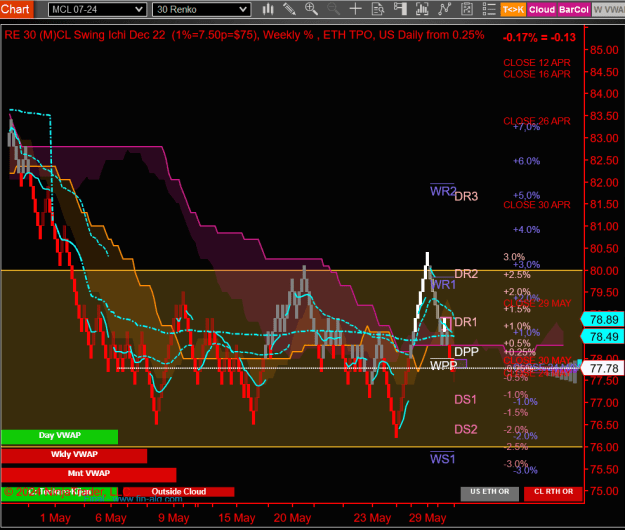The height and width of the screenshot is (530, 625).
Task: Click the Outside Cloud red bar
Action: click(179, 492)
